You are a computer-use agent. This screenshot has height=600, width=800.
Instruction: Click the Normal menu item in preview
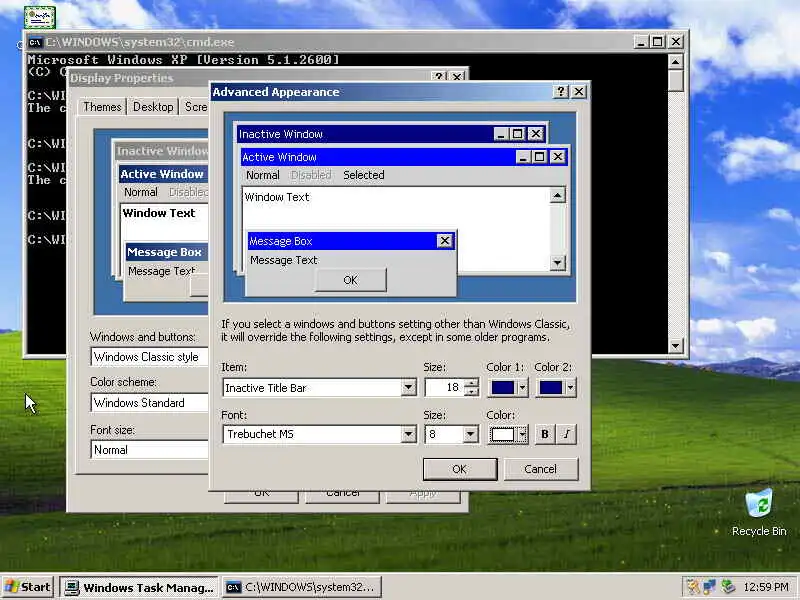263,175
